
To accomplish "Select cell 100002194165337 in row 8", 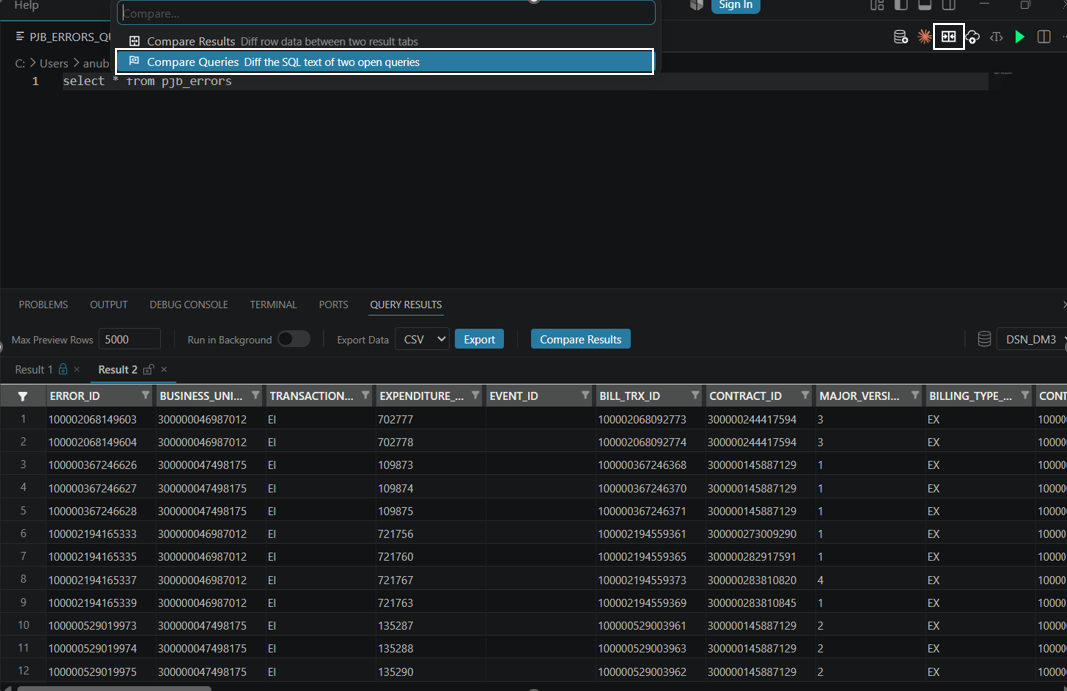I will coord(93,580).
